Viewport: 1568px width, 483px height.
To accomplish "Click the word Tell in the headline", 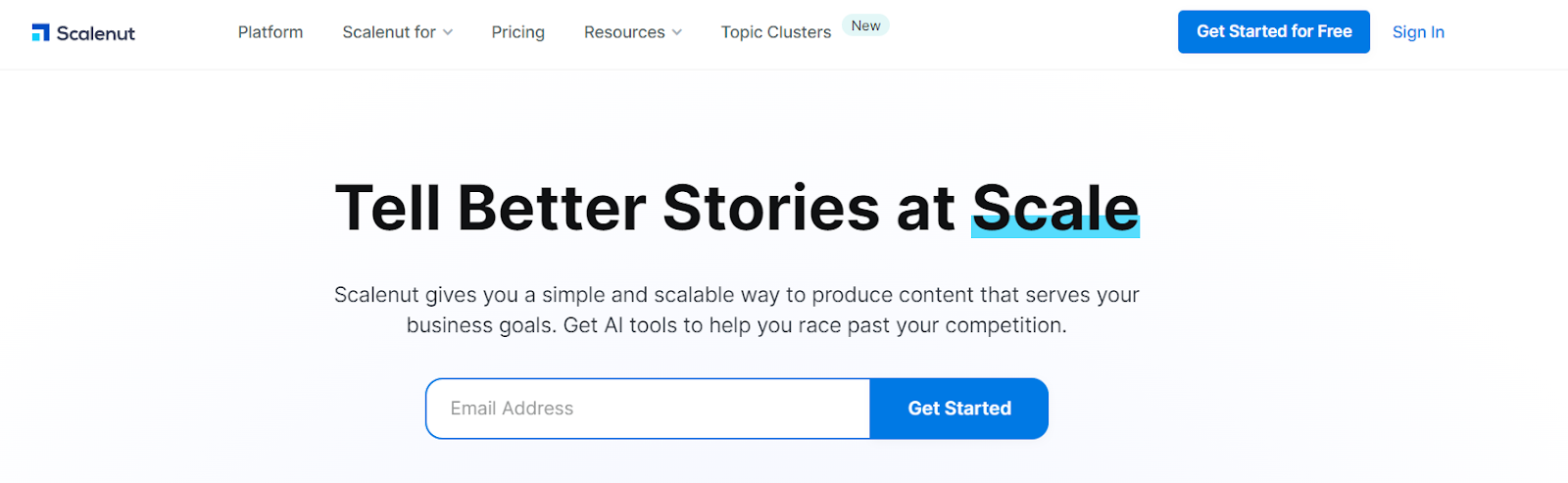I will [x=388, y=208].
